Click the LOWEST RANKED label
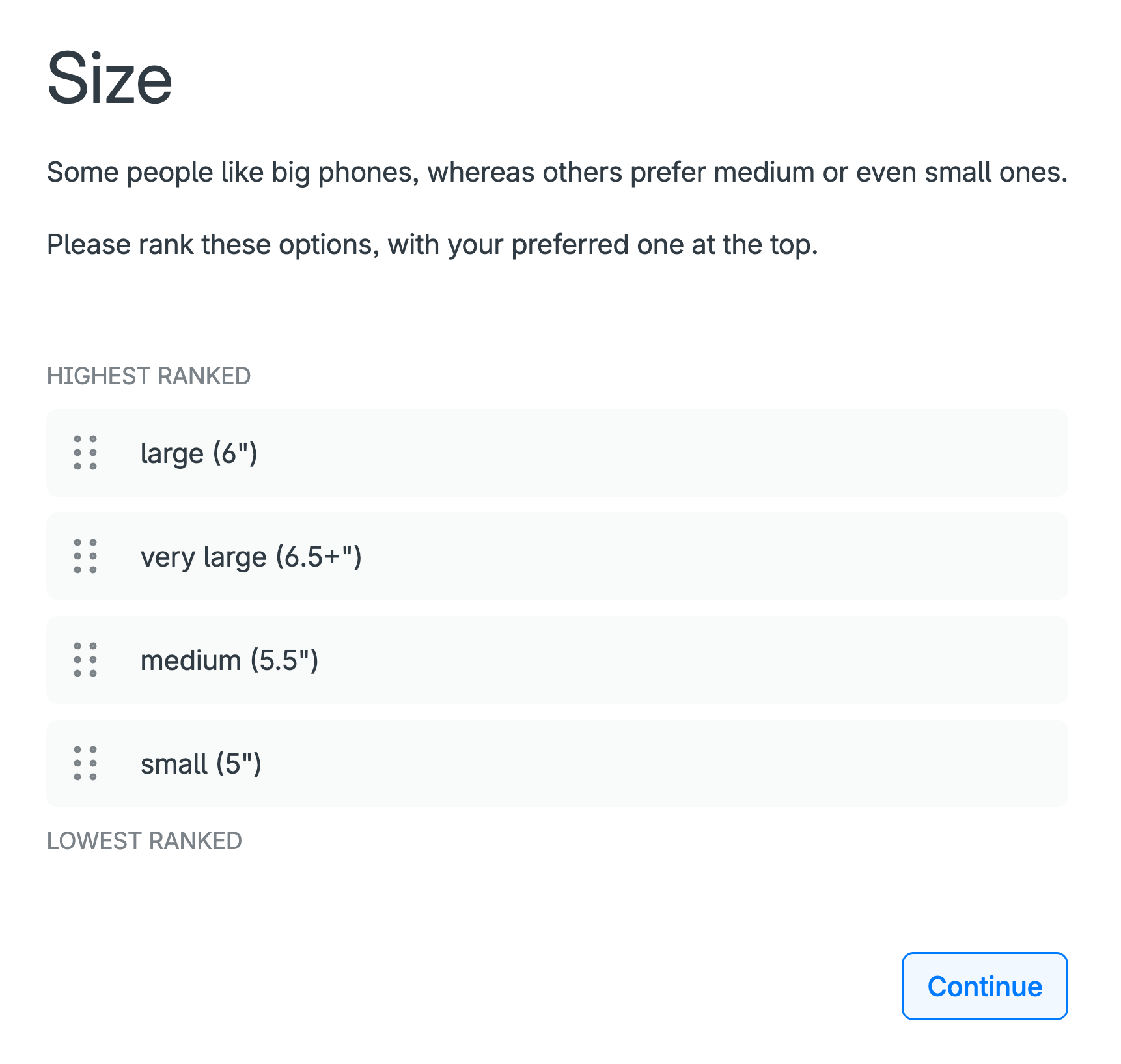Screen dimensions: 1121x1064 (144, 840)
